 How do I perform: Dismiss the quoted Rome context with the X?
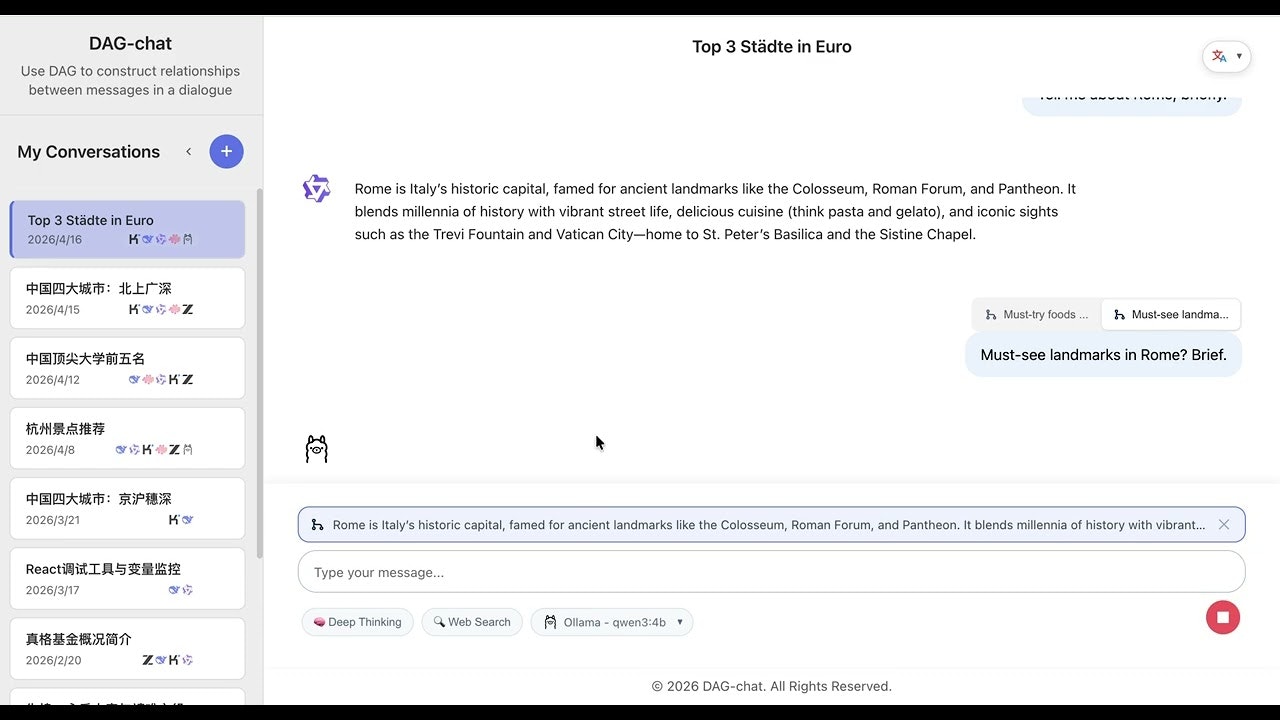pyautogui.click(x=1223, y=524)
